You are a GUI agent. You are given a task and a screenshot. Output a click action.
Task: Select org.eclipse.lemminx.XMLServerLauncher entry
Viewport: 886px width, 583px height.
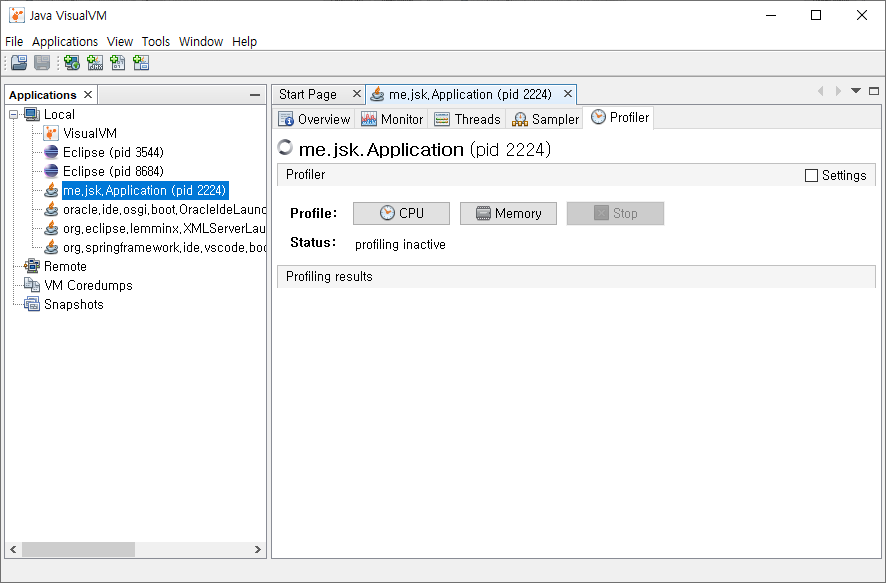click(164, 229)
